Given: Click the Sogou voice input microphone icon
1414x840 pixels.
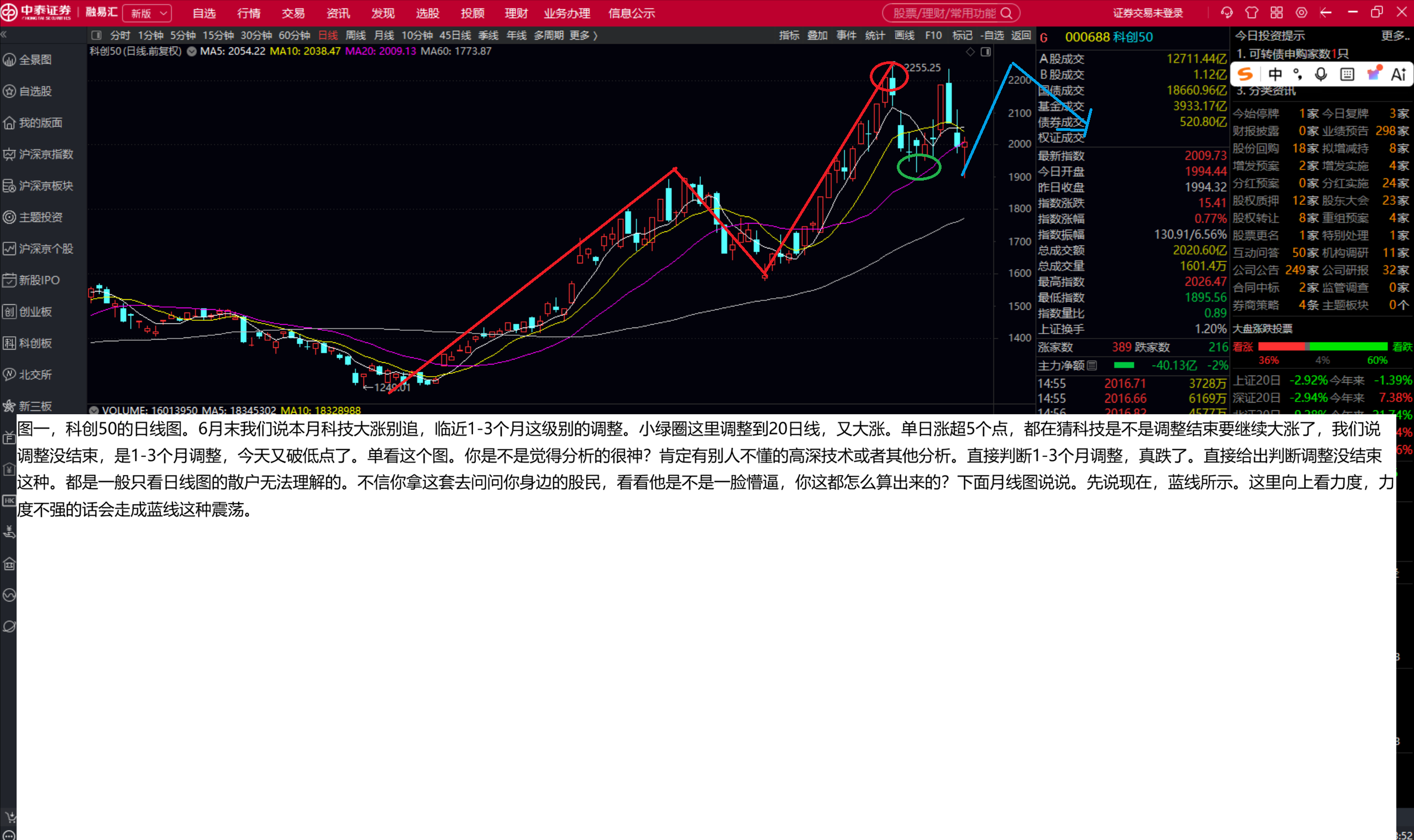Looking at the screenshot, I should 1320,74.
